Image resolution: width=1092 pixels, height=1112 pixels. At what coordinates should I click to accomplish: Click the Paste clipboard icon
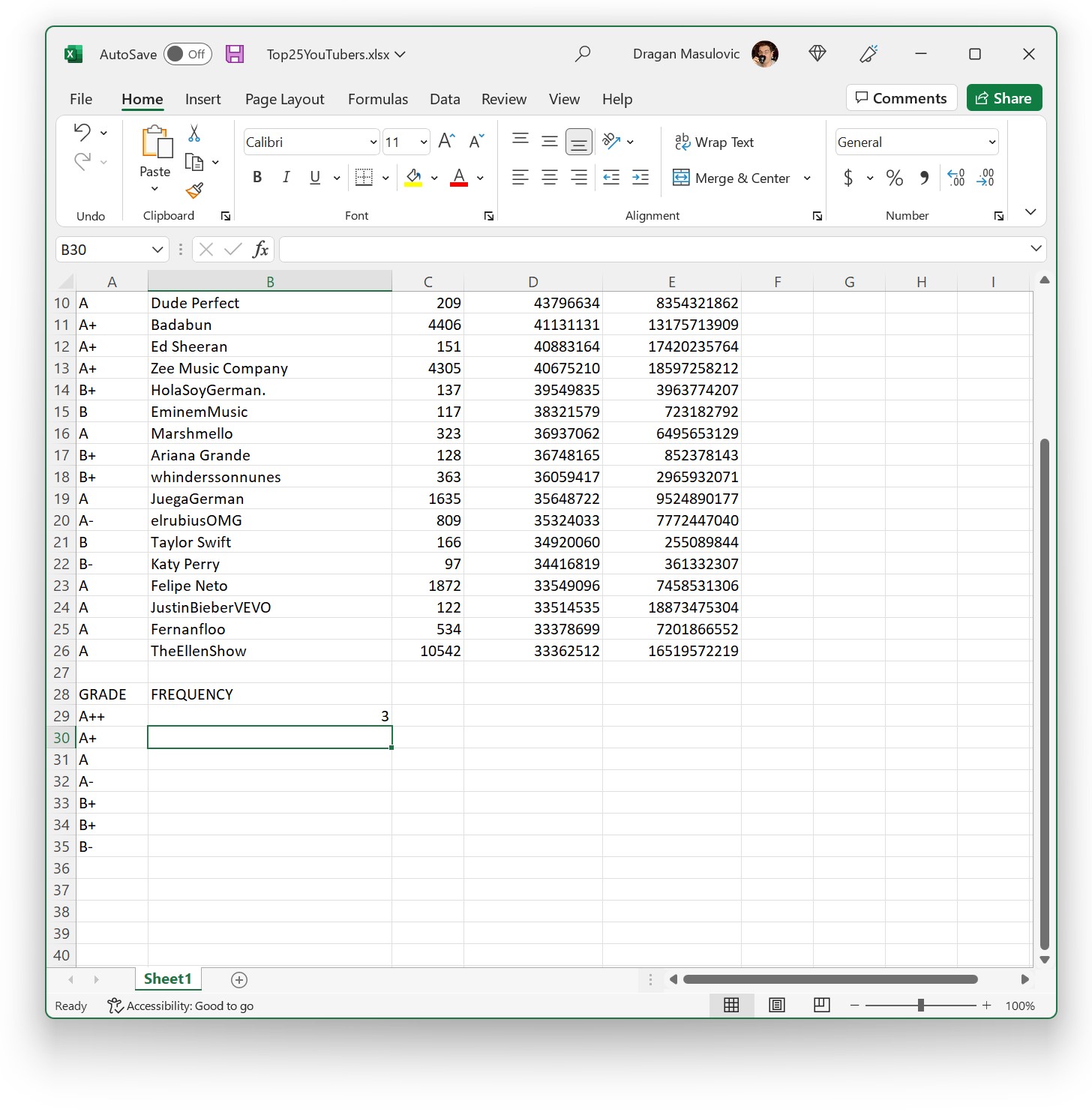(x=156, y=142)
